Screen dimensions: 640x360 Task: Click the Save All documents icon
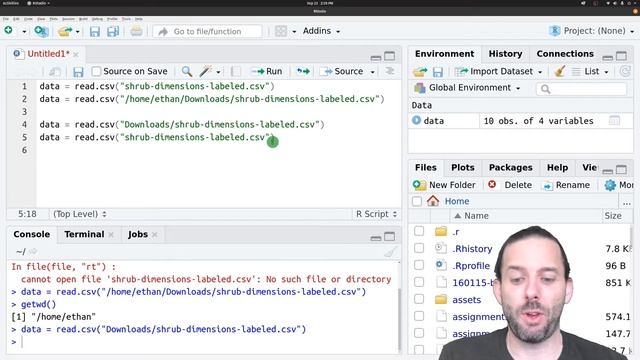[x=113, y=31]
